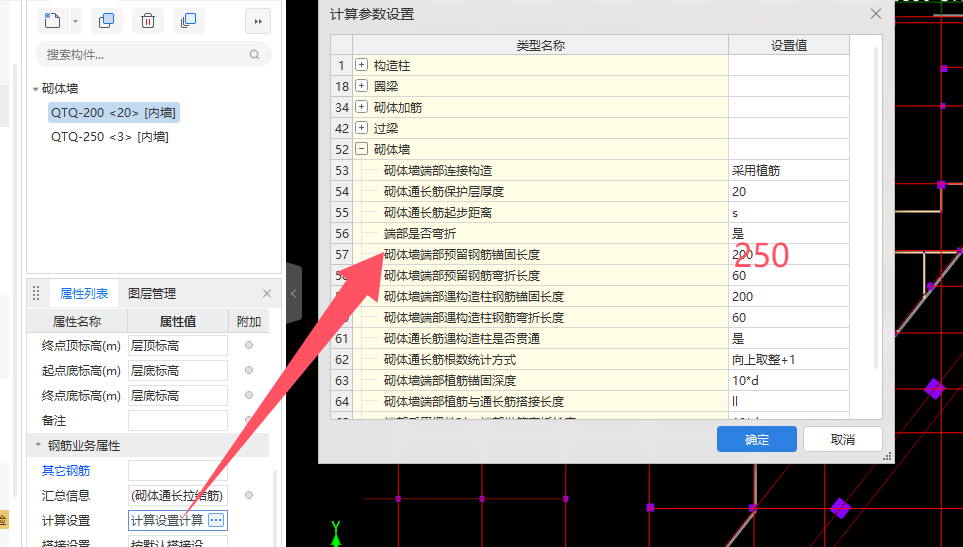Click the search magnifier icon
Image resolution: width=963 pixels, height=547 pixels.
254,55
